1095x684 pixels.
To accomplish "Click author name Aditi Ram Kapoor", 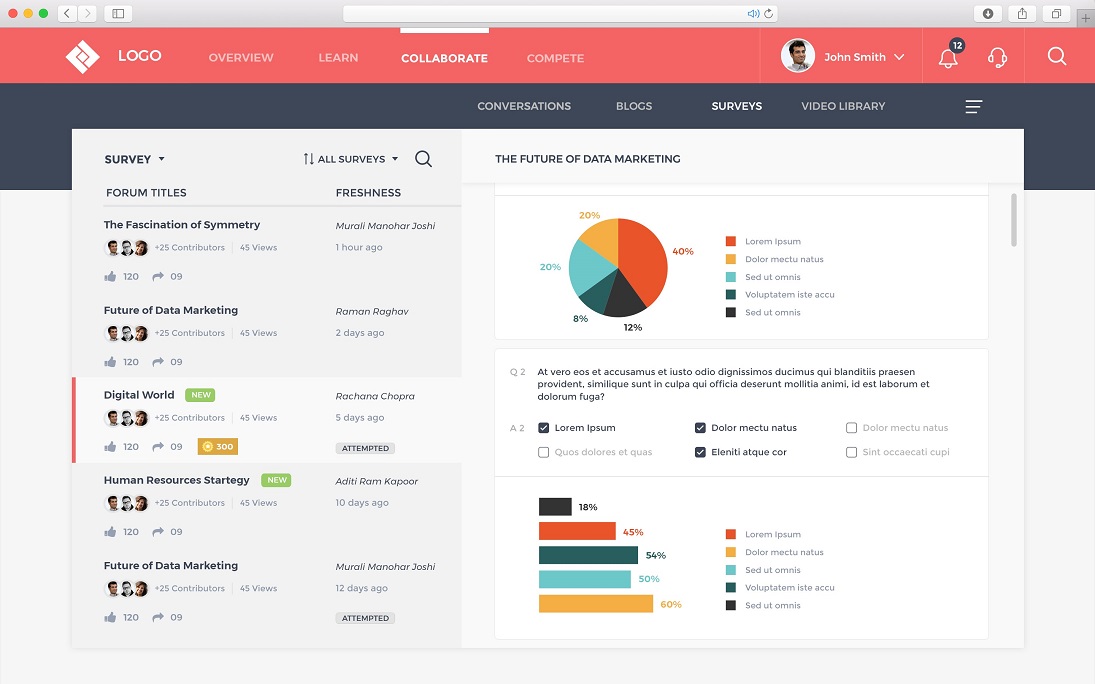I will tap(376, 481).
